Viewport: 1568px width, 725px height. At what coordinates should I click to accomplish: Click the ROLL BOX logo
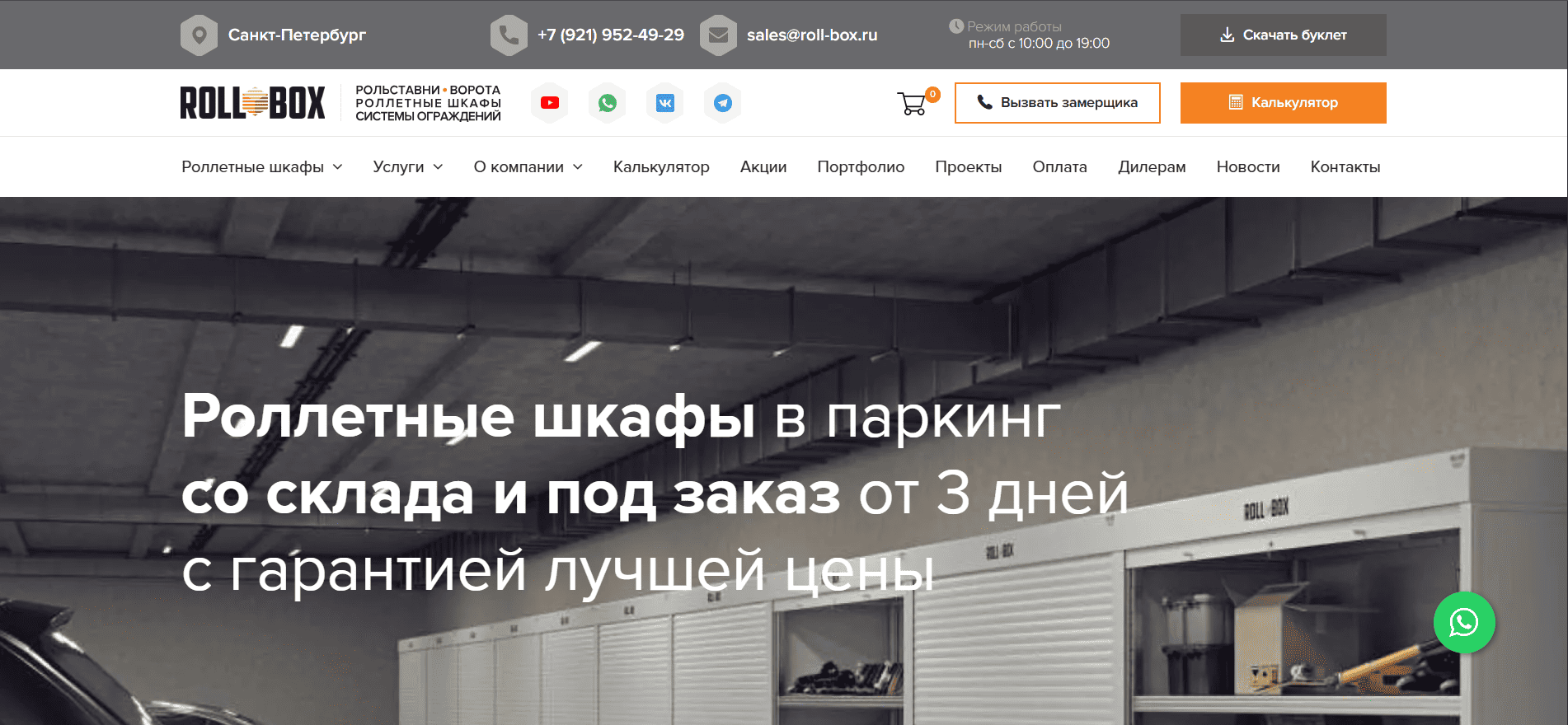253,103
